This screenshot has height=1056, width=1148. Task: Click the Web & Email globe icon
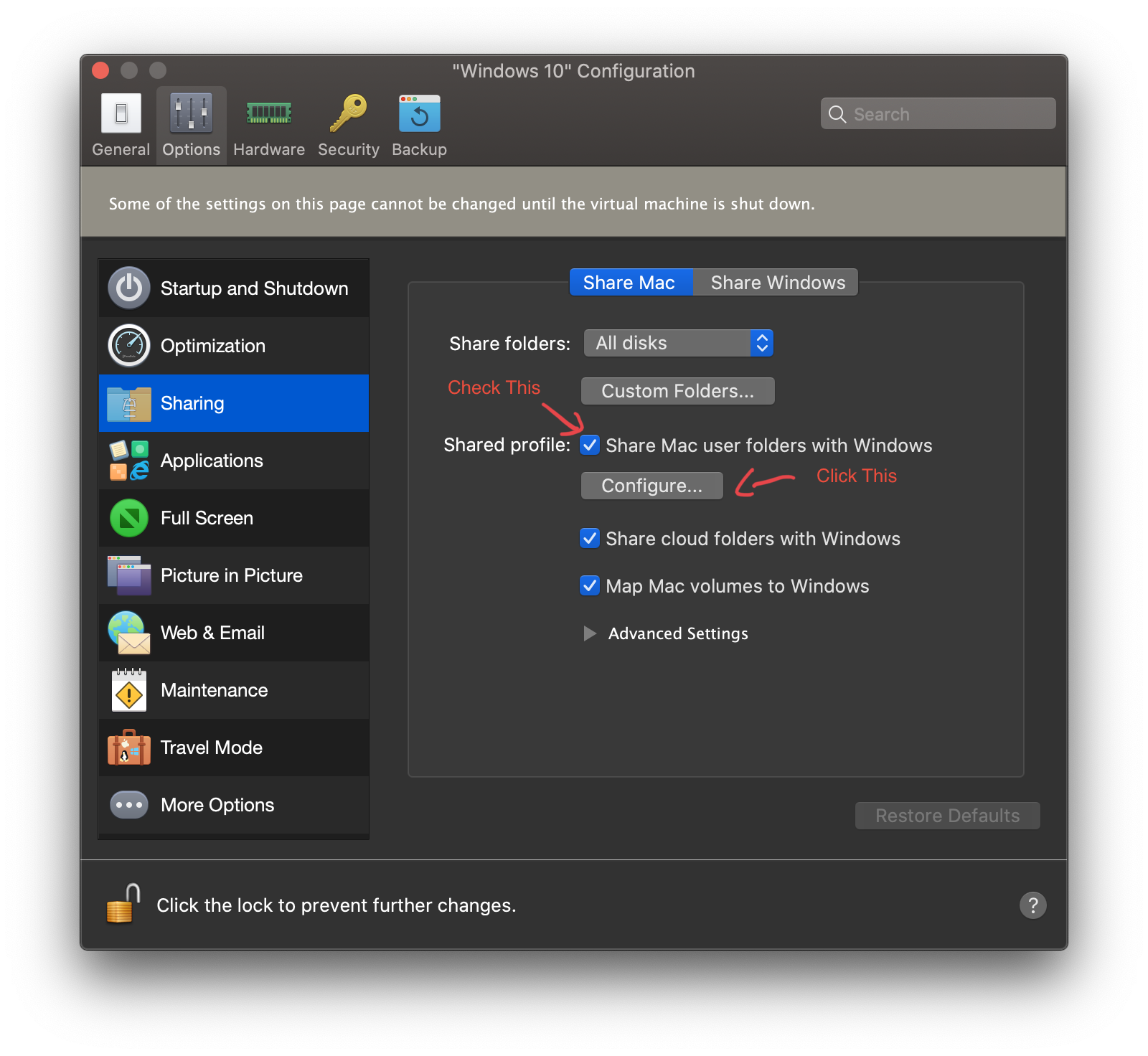point(129,633)
